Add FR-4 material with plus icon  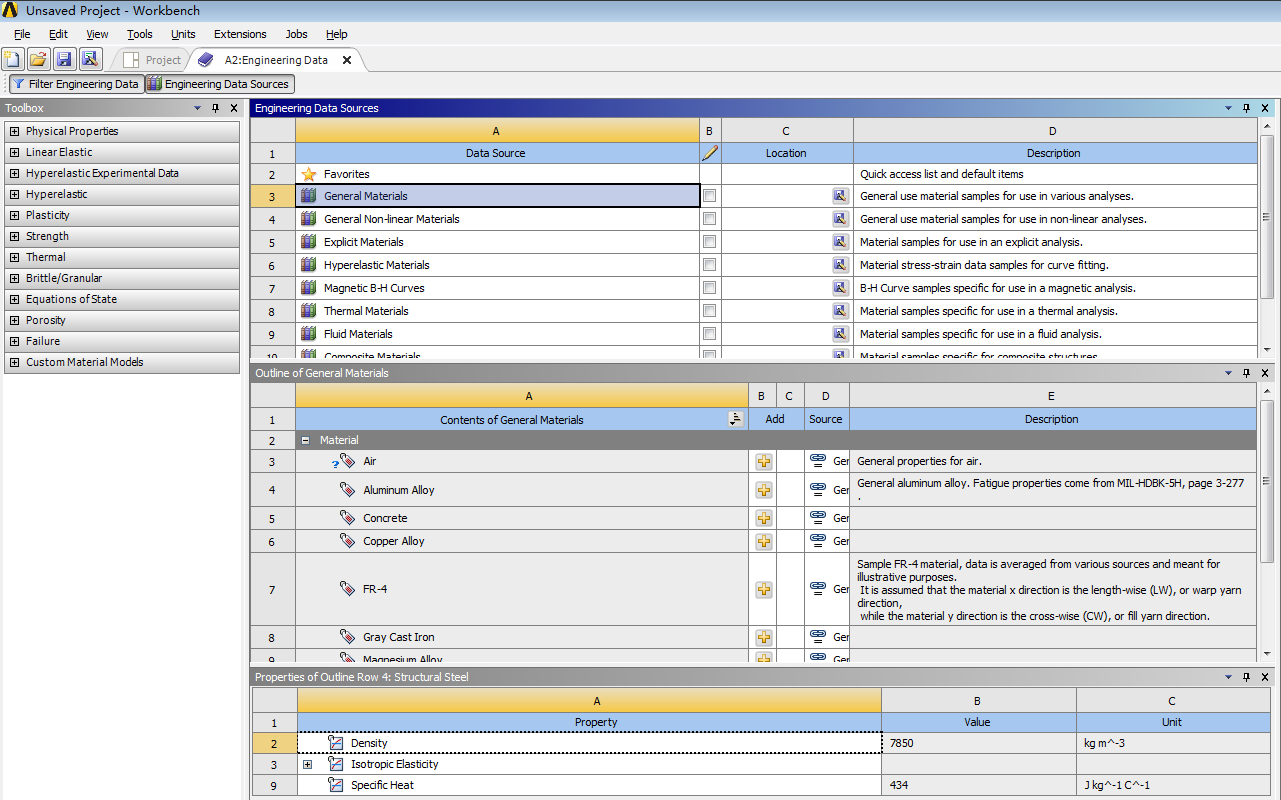click(764, 589)
